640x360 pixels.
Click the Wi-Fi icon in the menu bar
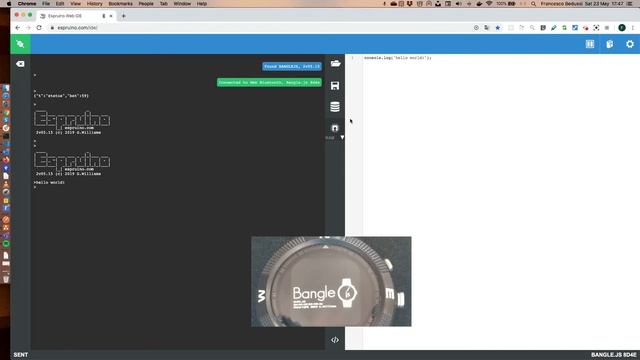point(489,4)
